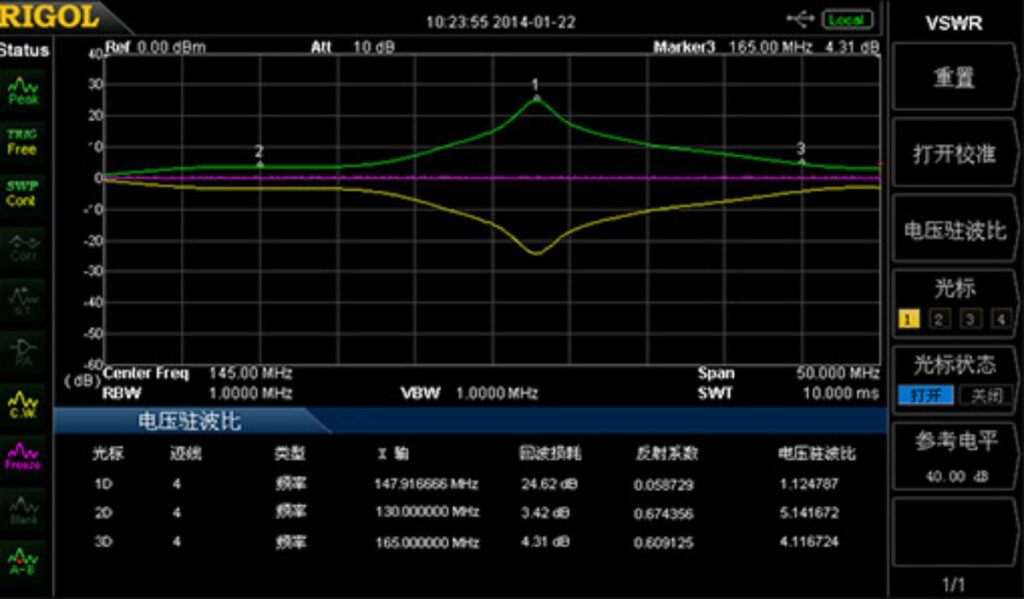
Task: Set marker state to 关闭 (off)
Action: coord(984,396)
